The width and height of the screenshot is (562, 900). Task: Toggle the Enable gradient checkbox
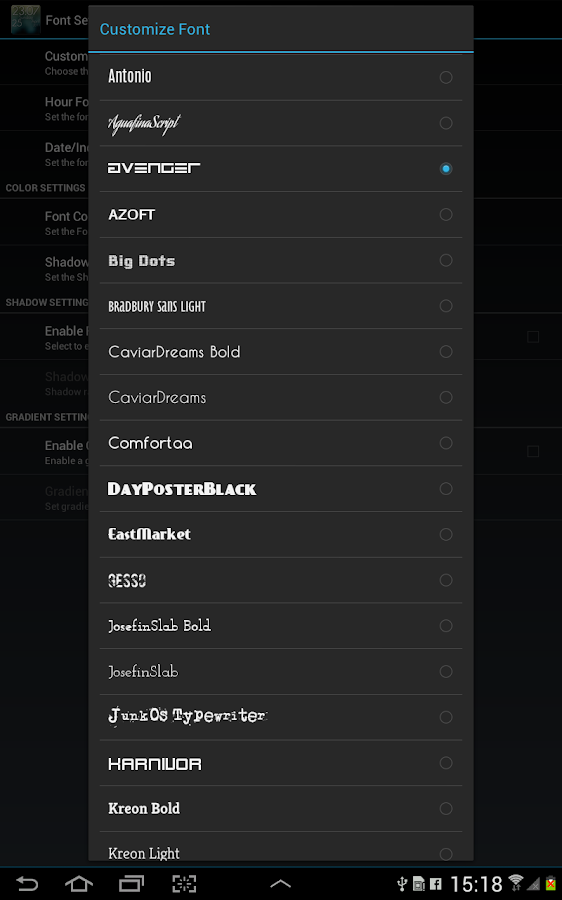pyautogui.click(x=533, y=452)
